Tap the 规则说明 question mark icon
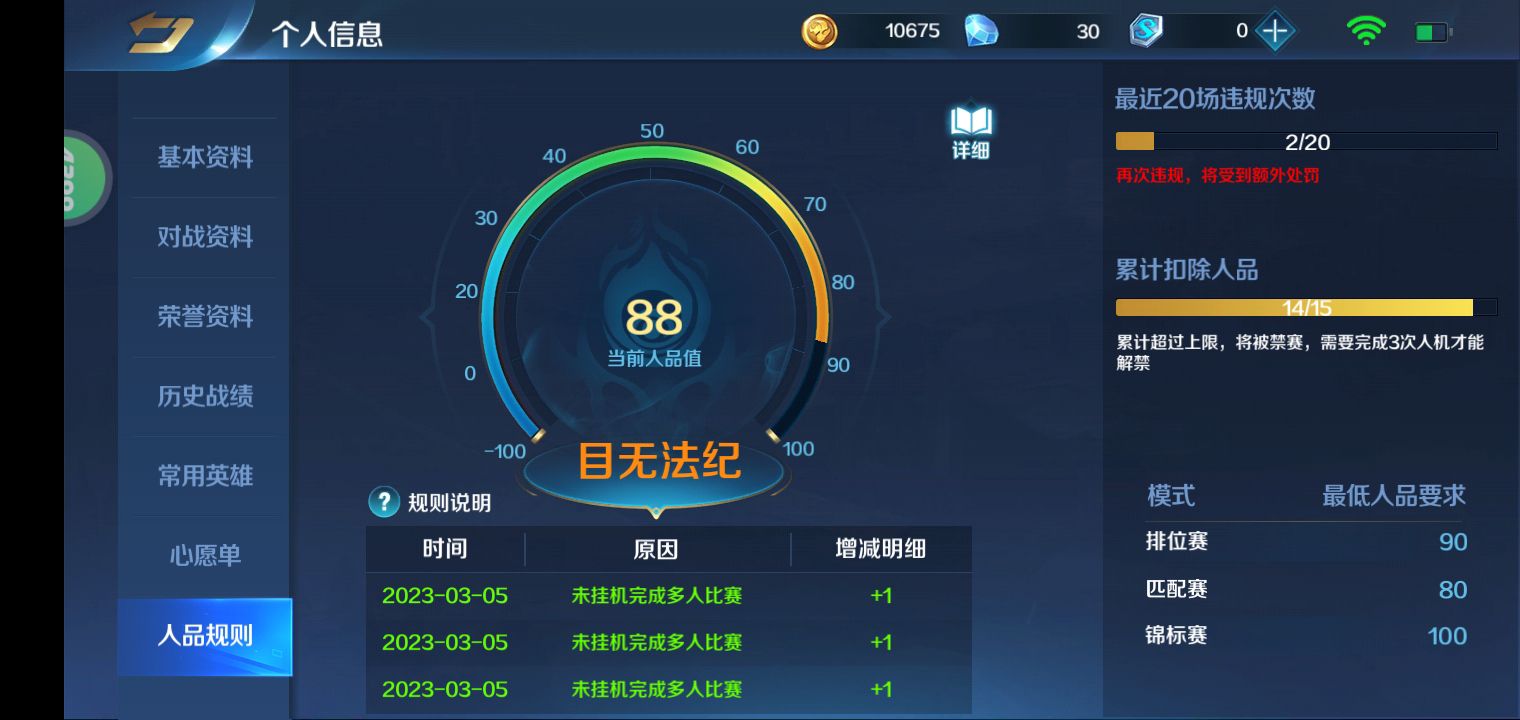Viewport: 1520px width, 720px height. [384, 502]
